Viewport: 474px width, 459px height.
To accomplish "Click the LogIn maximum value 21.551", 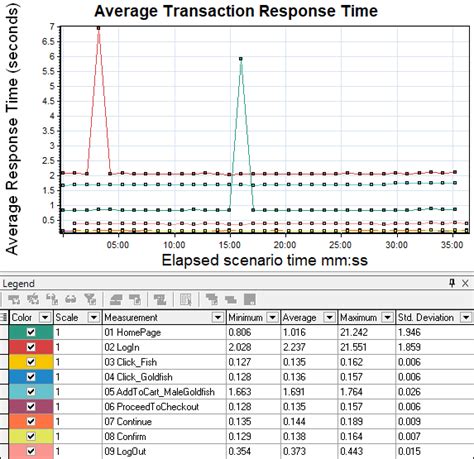I will [x=353, y=347].
